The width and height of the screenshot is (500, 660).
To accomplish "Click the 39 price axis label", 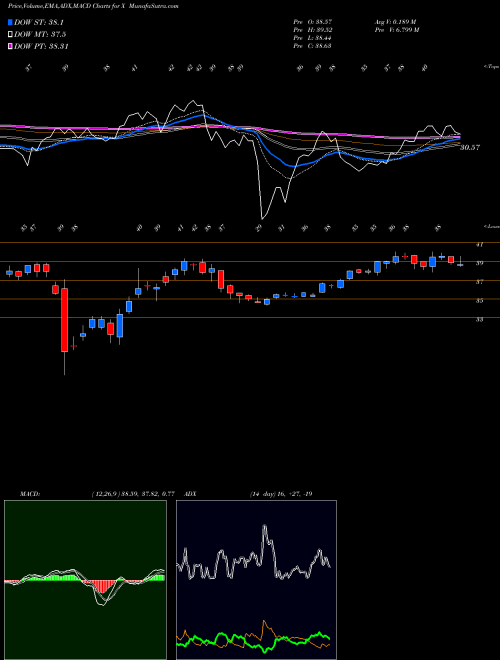I will 479,263.
